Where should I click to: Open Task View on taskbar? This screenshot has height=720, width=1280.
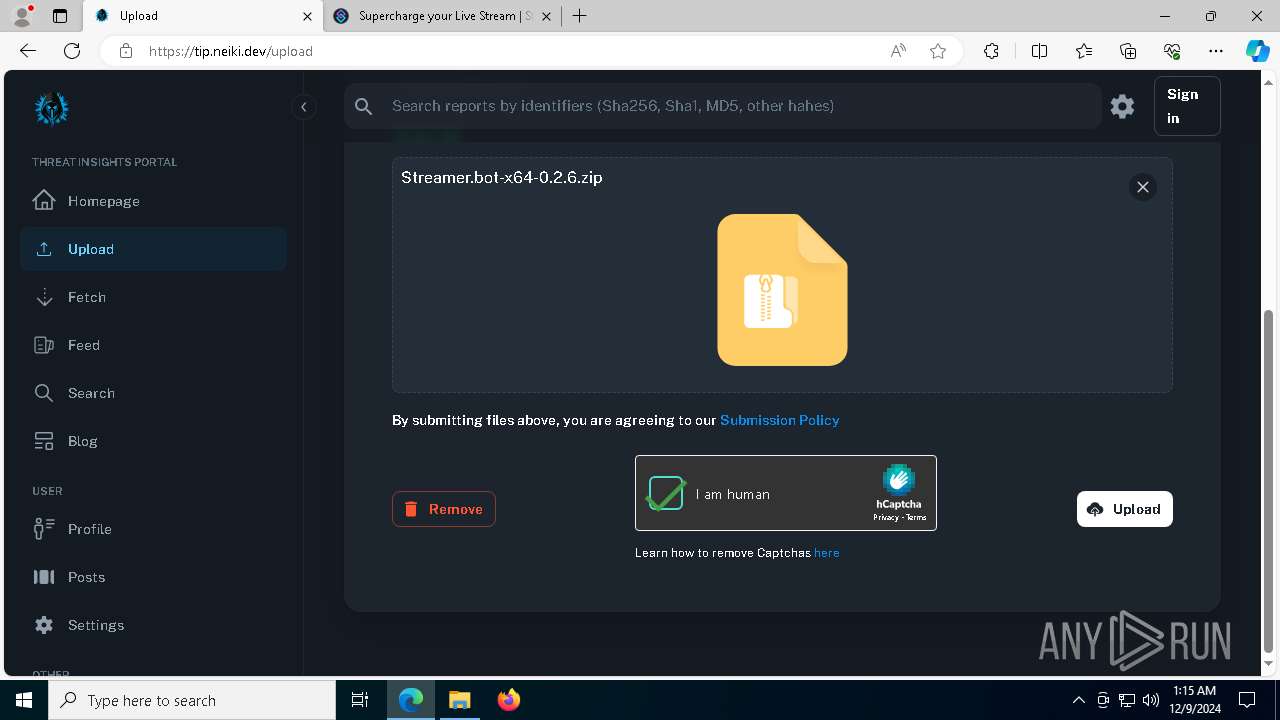click(360, 700)
